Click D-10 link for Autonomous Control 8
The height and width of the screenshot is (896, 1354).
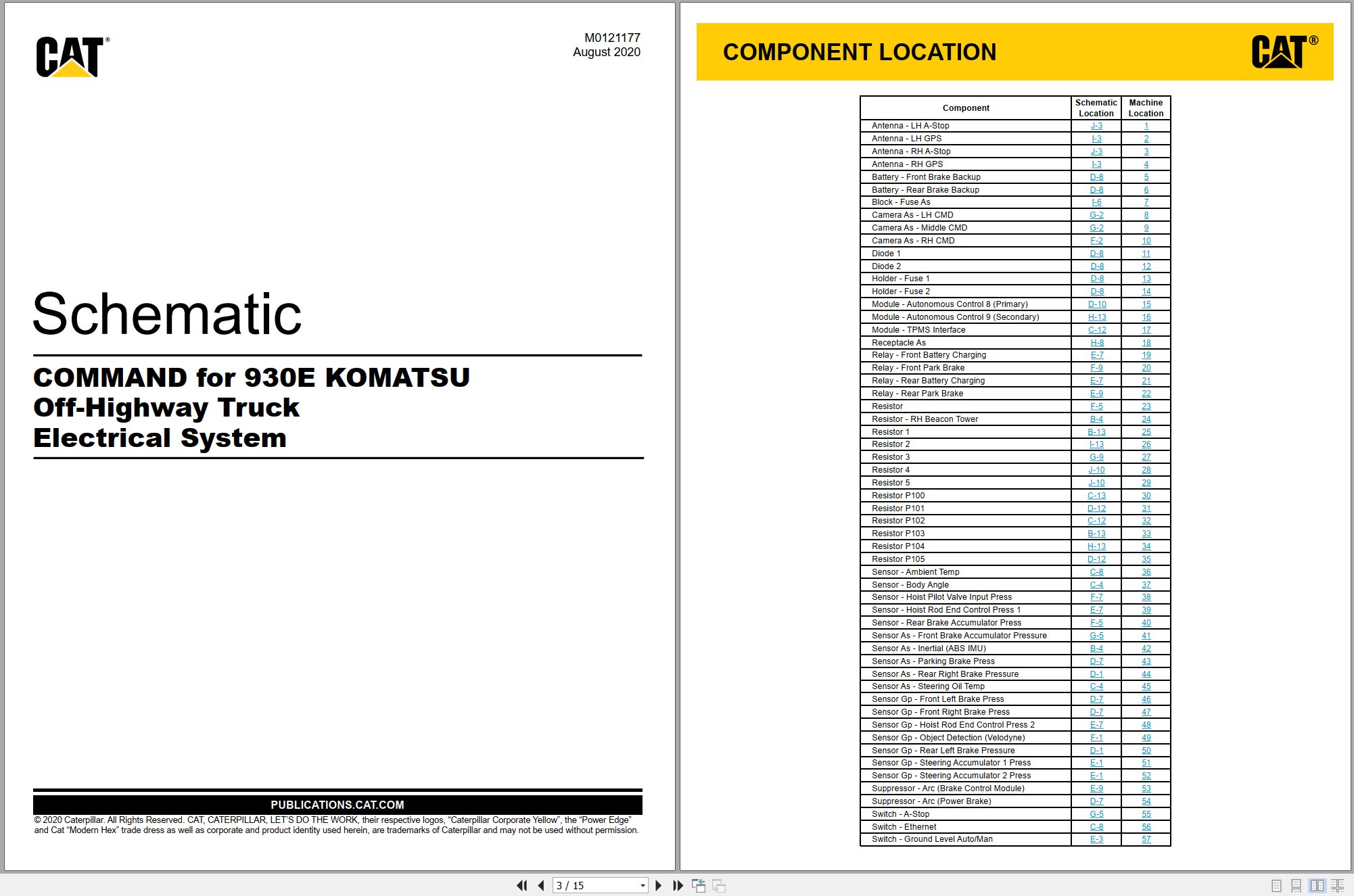coord(1096,304)
